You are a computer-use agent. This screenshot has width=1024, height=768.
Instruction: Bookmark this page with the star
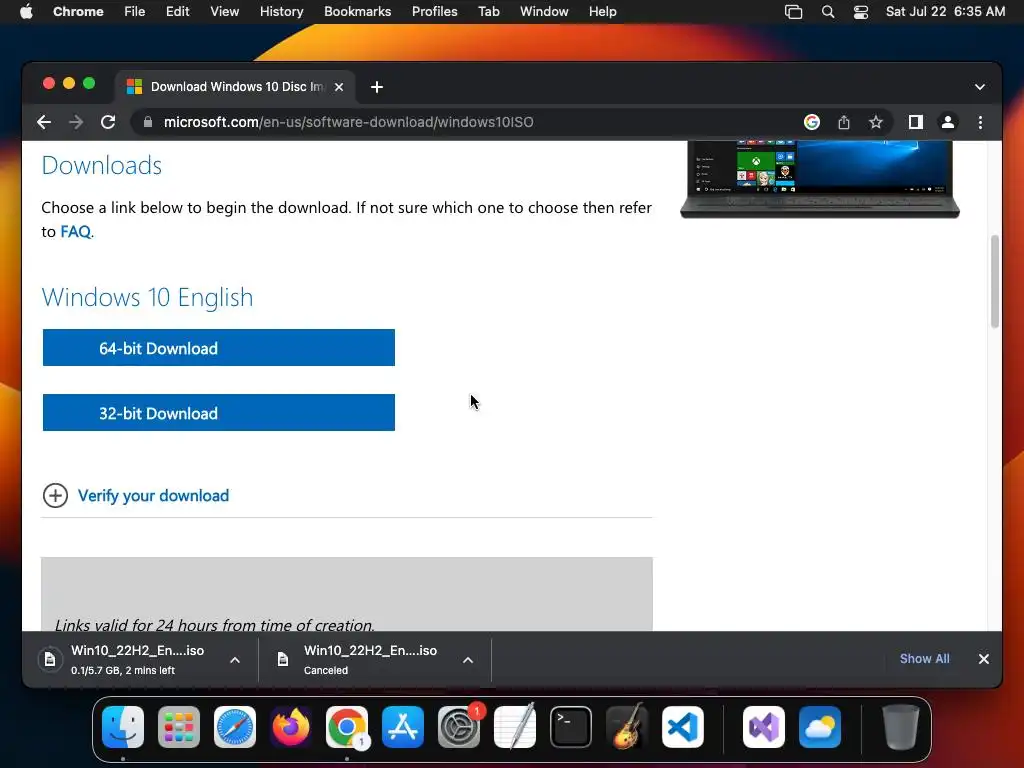pyautogui.click(x=876, y=122)
